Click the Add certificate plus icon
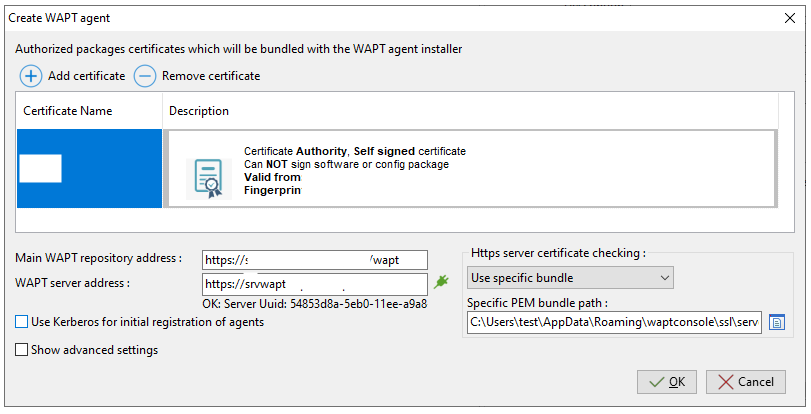This screenshot has width=811, height=414. (31, 76)
